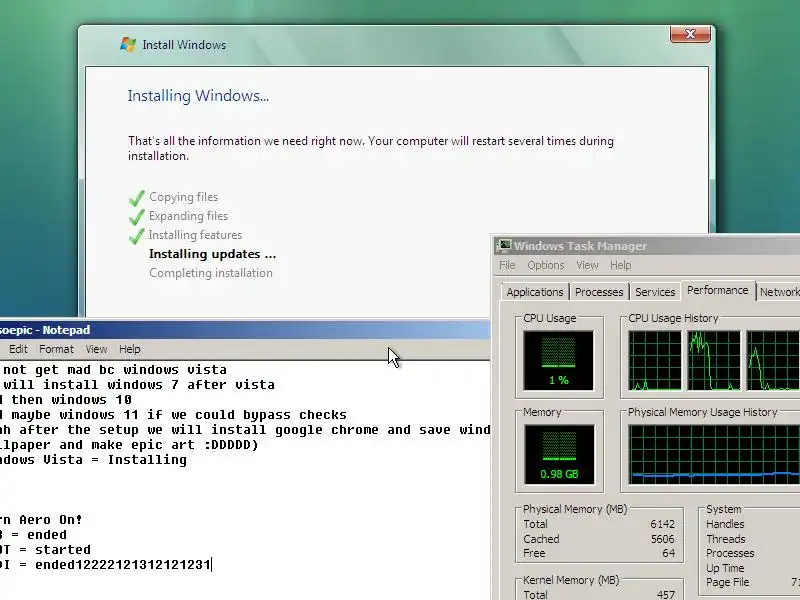Click the Physical Memory Usage History graph
Screen dimensions: 800x600
pos(714,454)
